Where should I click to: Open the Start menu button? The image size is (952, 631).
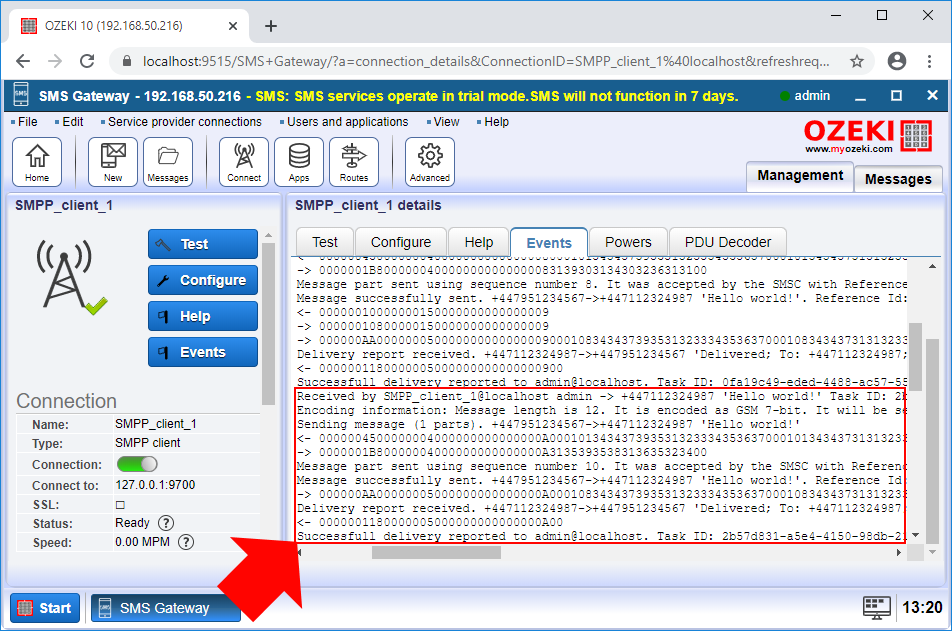(45, 608)
